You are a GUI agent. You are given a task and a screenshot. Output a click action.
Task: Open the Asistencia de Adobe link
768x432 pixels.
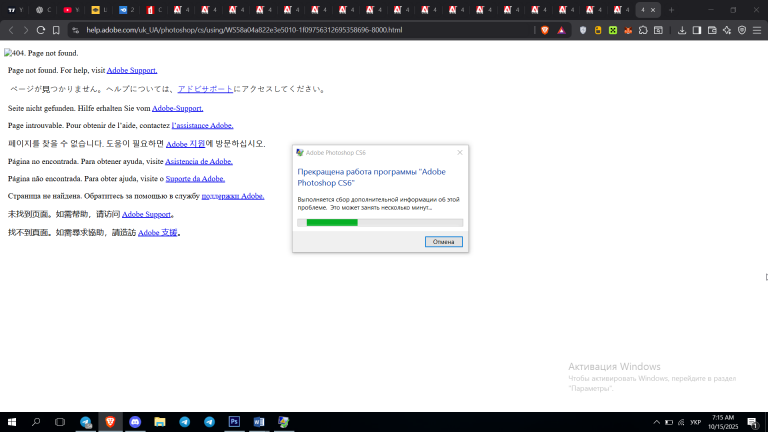(x=199, y=161)
